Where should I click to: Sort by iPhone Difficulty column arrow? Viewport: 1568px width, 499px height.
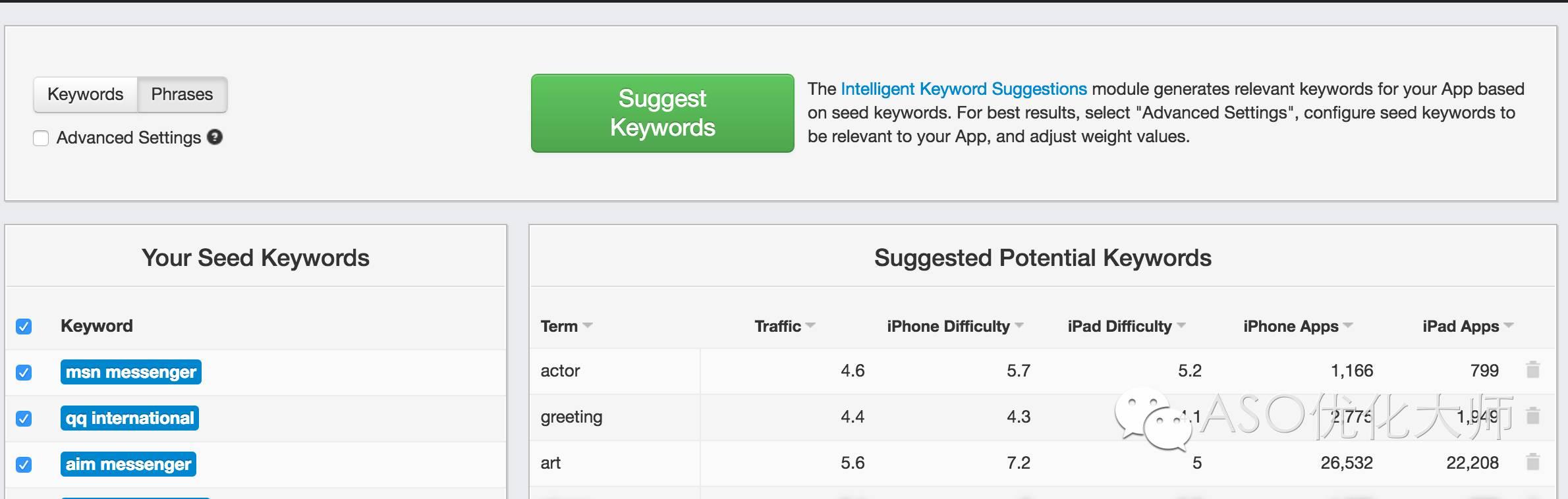[1019, 325]
